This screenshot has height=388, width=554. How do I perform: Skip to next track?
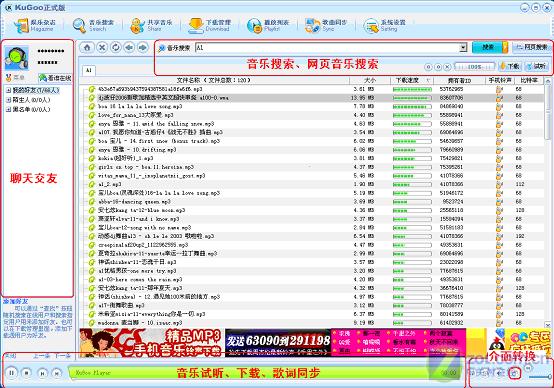click(57, 372)
